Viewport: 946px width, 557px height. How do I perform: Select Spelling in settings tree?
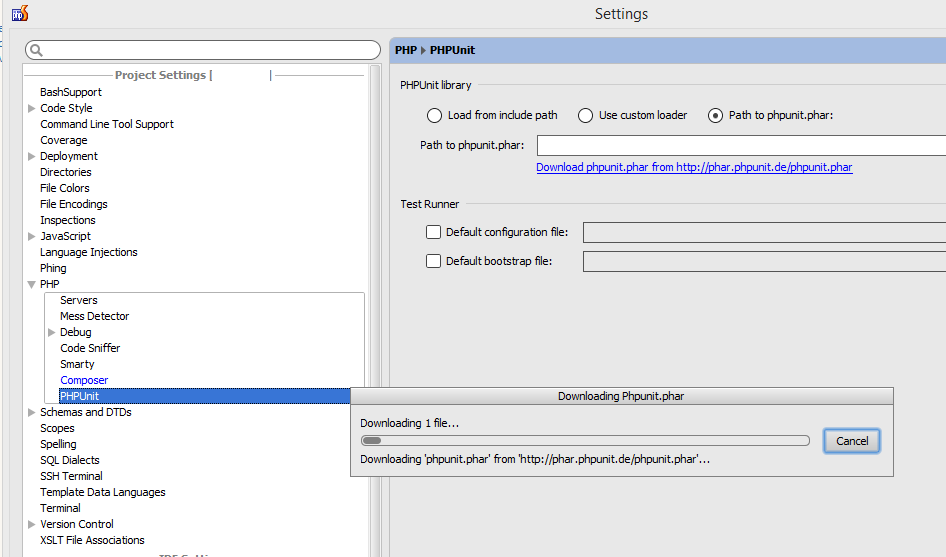[58, 444]
